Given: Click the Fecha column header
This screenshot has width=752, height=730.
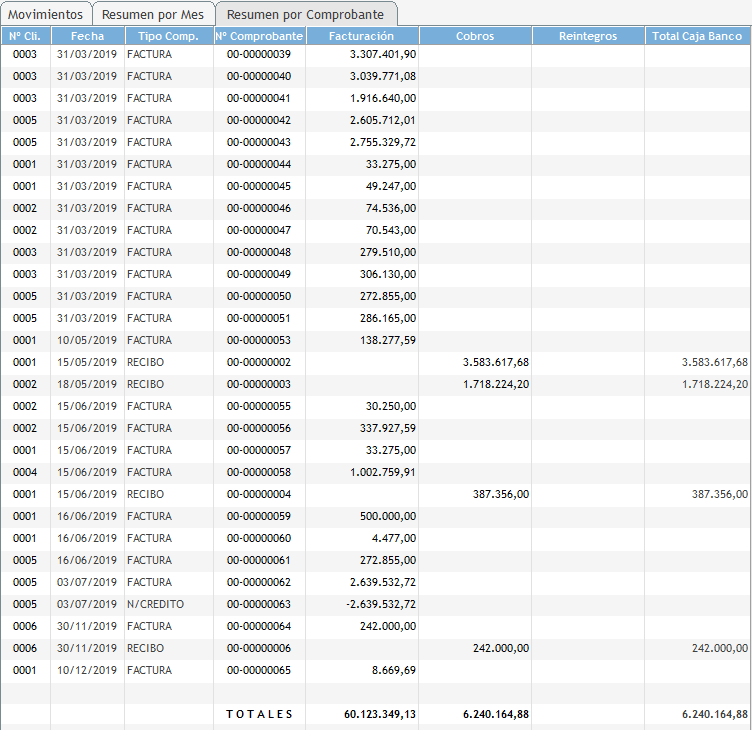Looking at the screenshot, I should click(x=87, y=36).
